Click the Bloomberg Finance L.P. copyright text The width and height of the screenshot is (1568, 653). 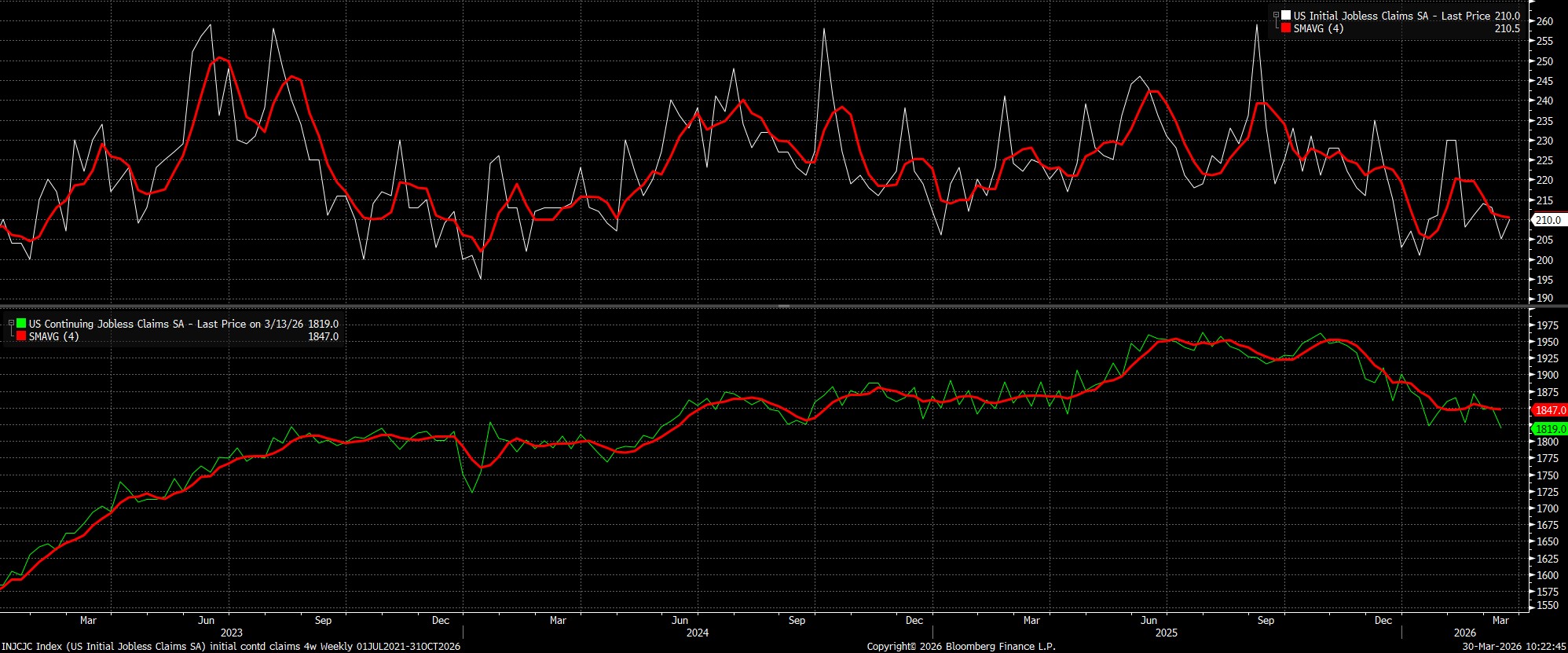(x=961, y=646)
